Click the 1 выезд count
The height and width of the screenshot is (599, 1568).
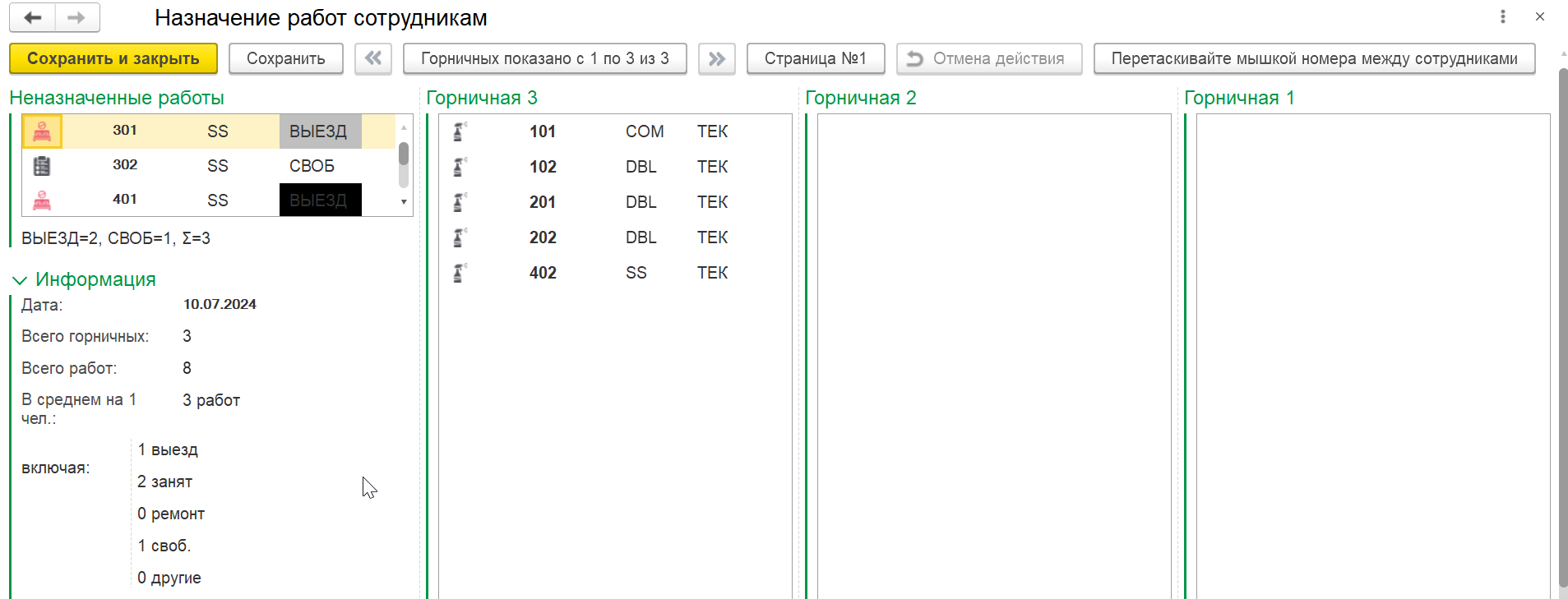pyautogui.click(x=168, y=449)
